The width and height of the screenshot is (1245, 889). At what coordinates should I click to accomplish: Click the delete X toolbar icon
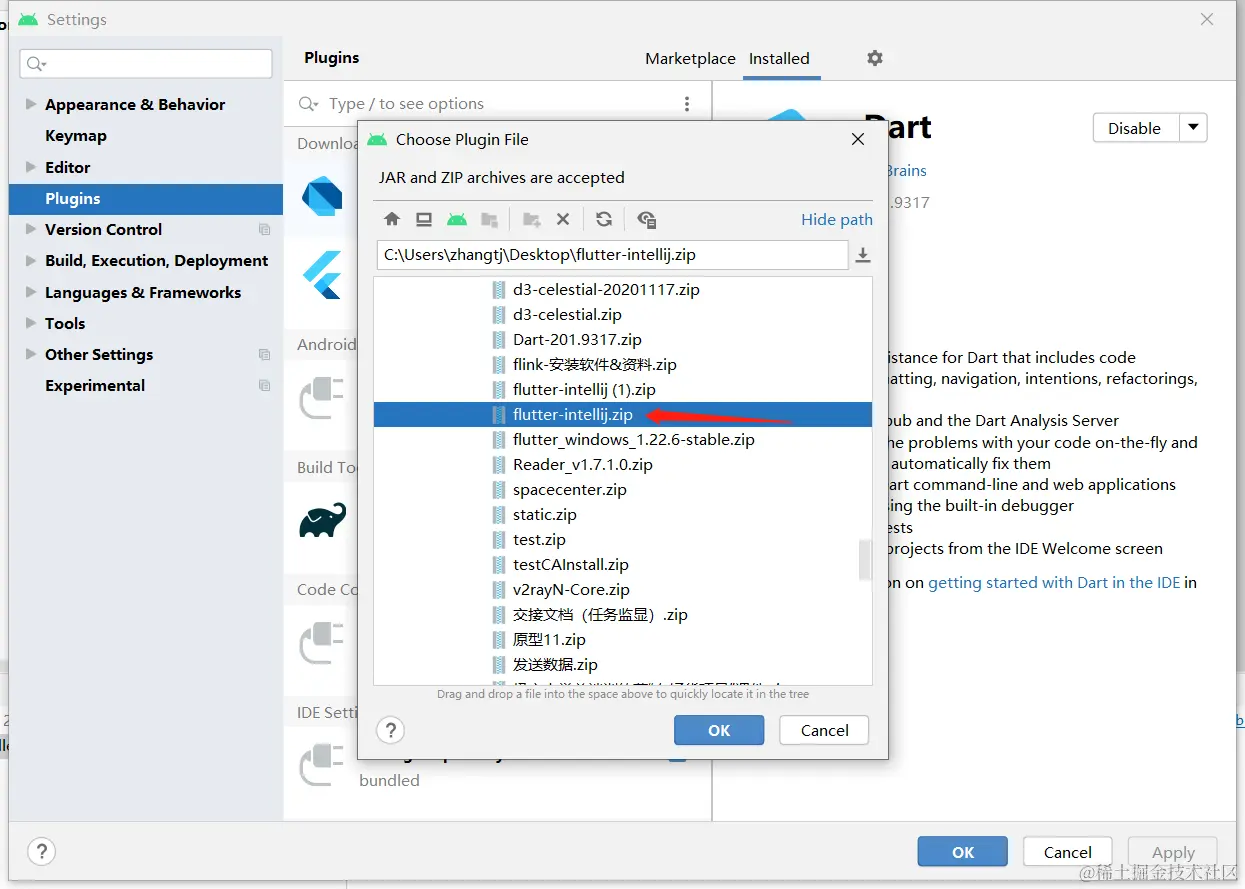(x=563, y=219)
